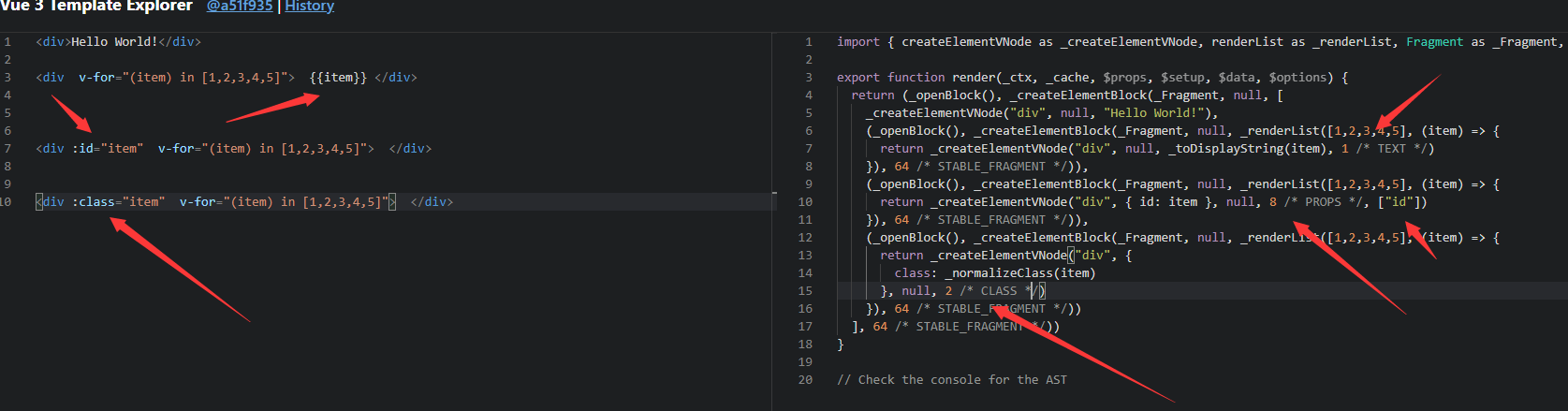Click line number 14 in output editor
This screenshot has height=411, width=1568.
pyautogui.click(x=805, y=273)
